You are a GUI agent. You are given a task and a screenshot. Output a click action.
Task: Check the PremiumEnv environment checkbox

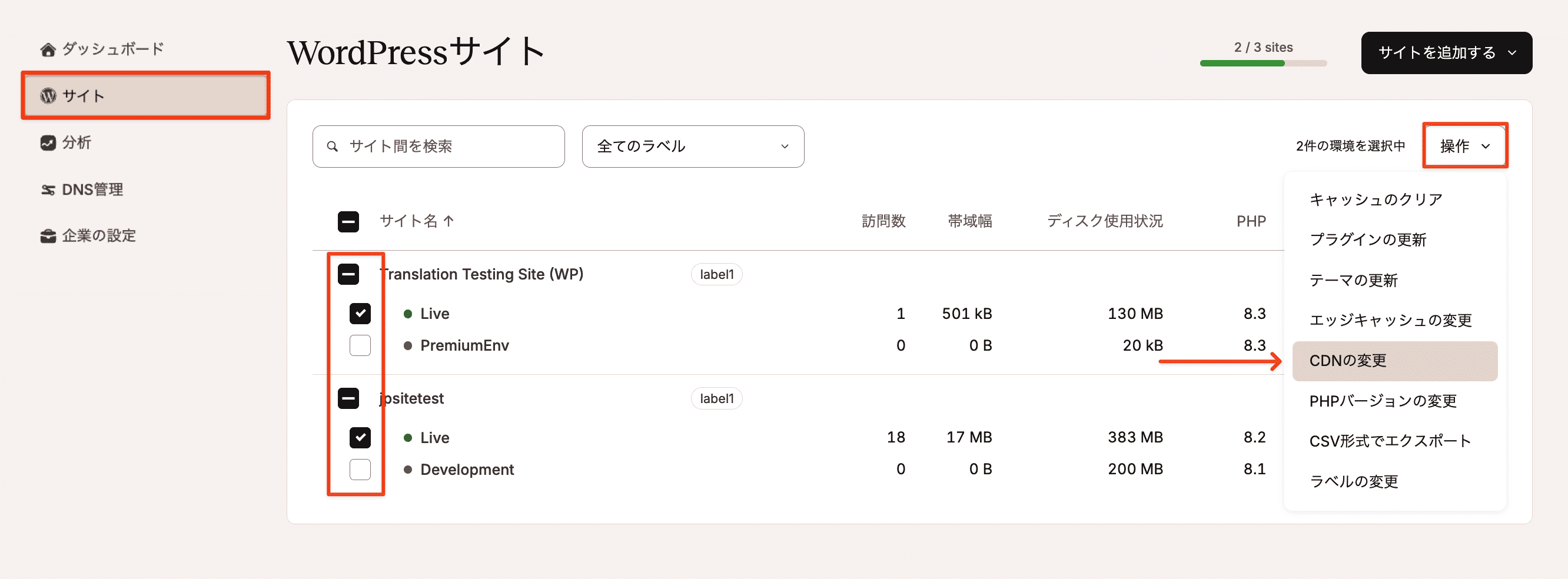[360, 345]
